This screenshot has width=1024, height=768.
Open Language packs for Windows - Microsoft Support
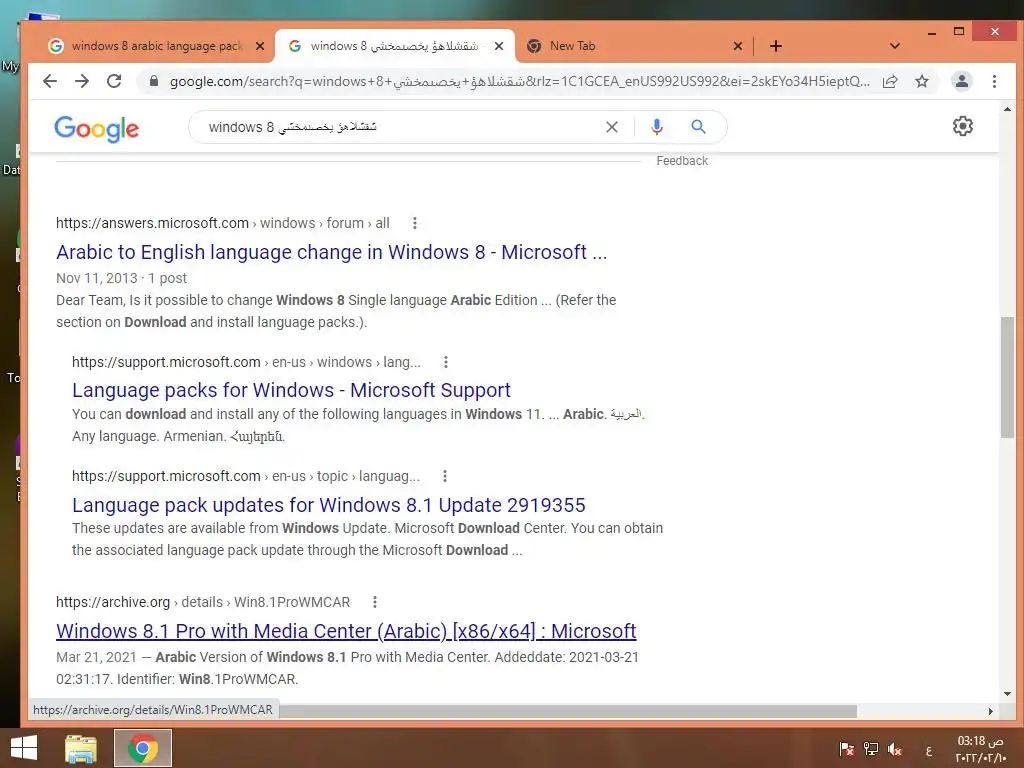point(291,390)
